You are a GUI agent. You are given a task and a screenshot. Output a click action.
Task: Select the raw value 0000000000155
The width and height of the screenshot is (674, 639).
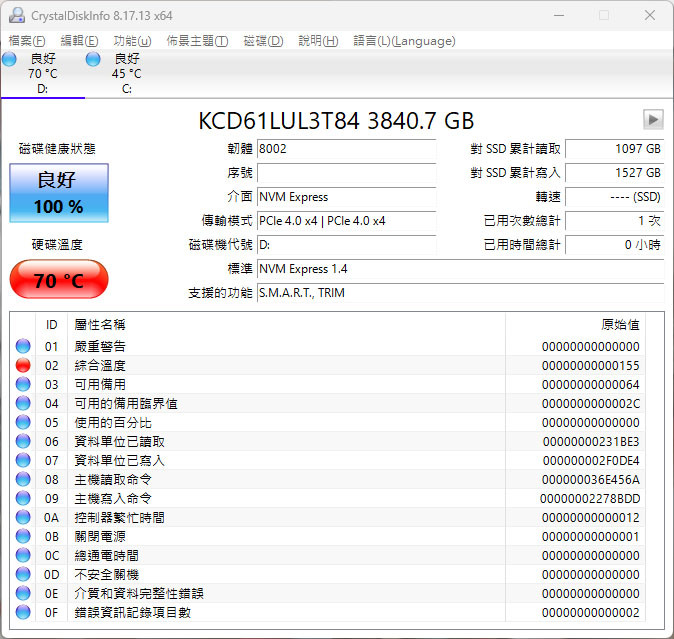591,366
